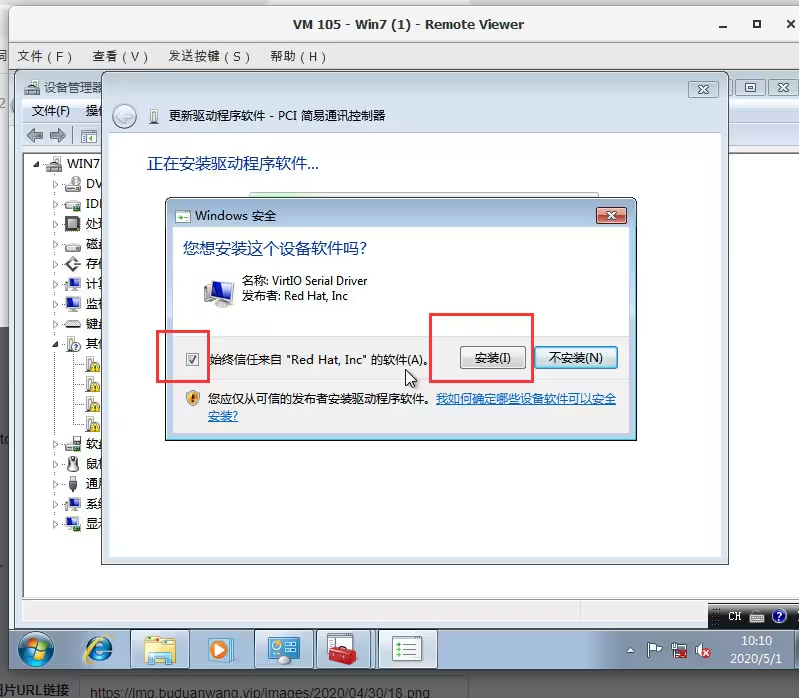The width and height of the screenshot is (799, 698).
Task: Open 文件(F) menu in Remote Viewer
Action: pos(44,56)
